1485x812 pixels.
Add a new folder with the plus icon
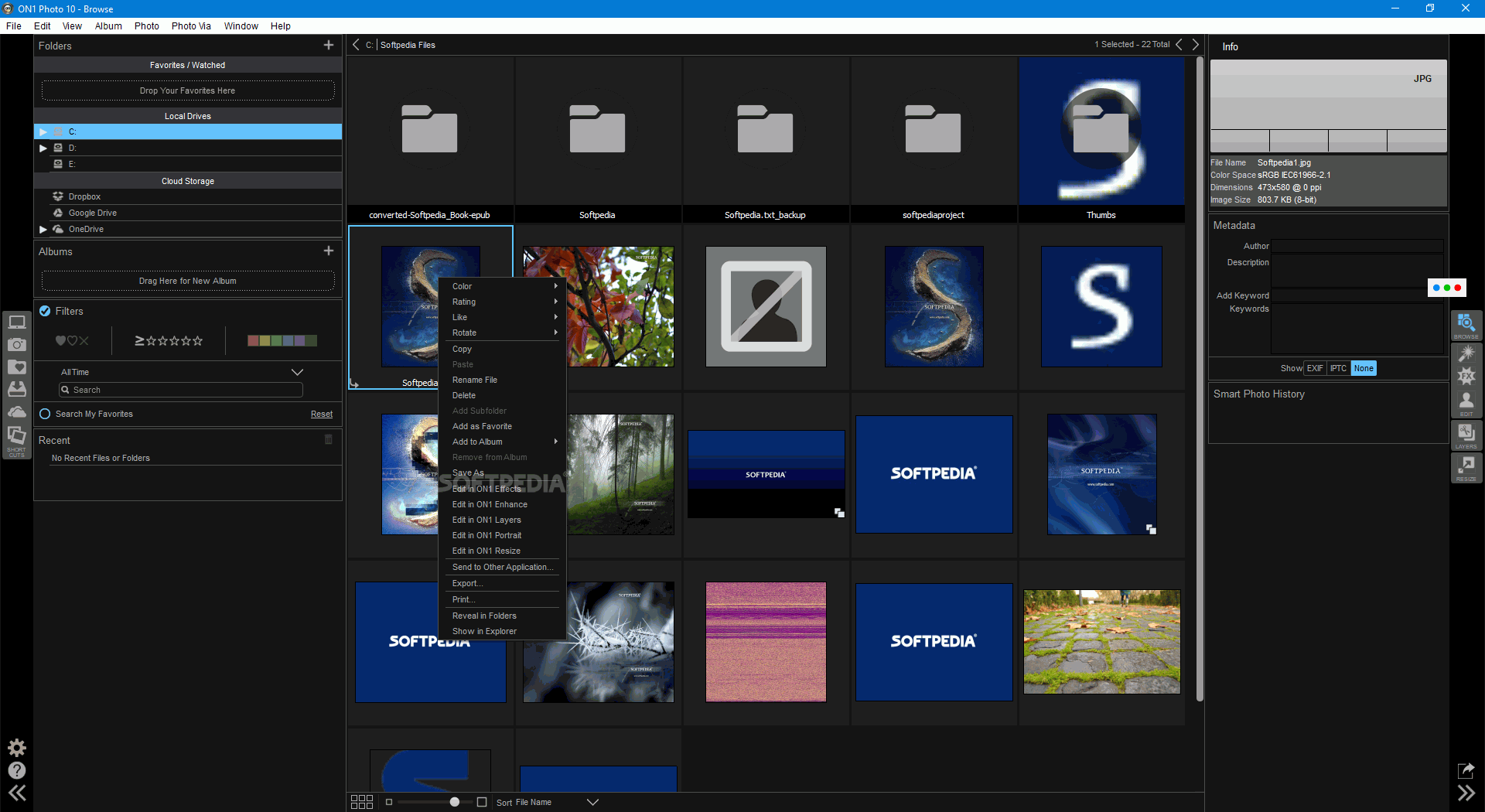point(329,46)
